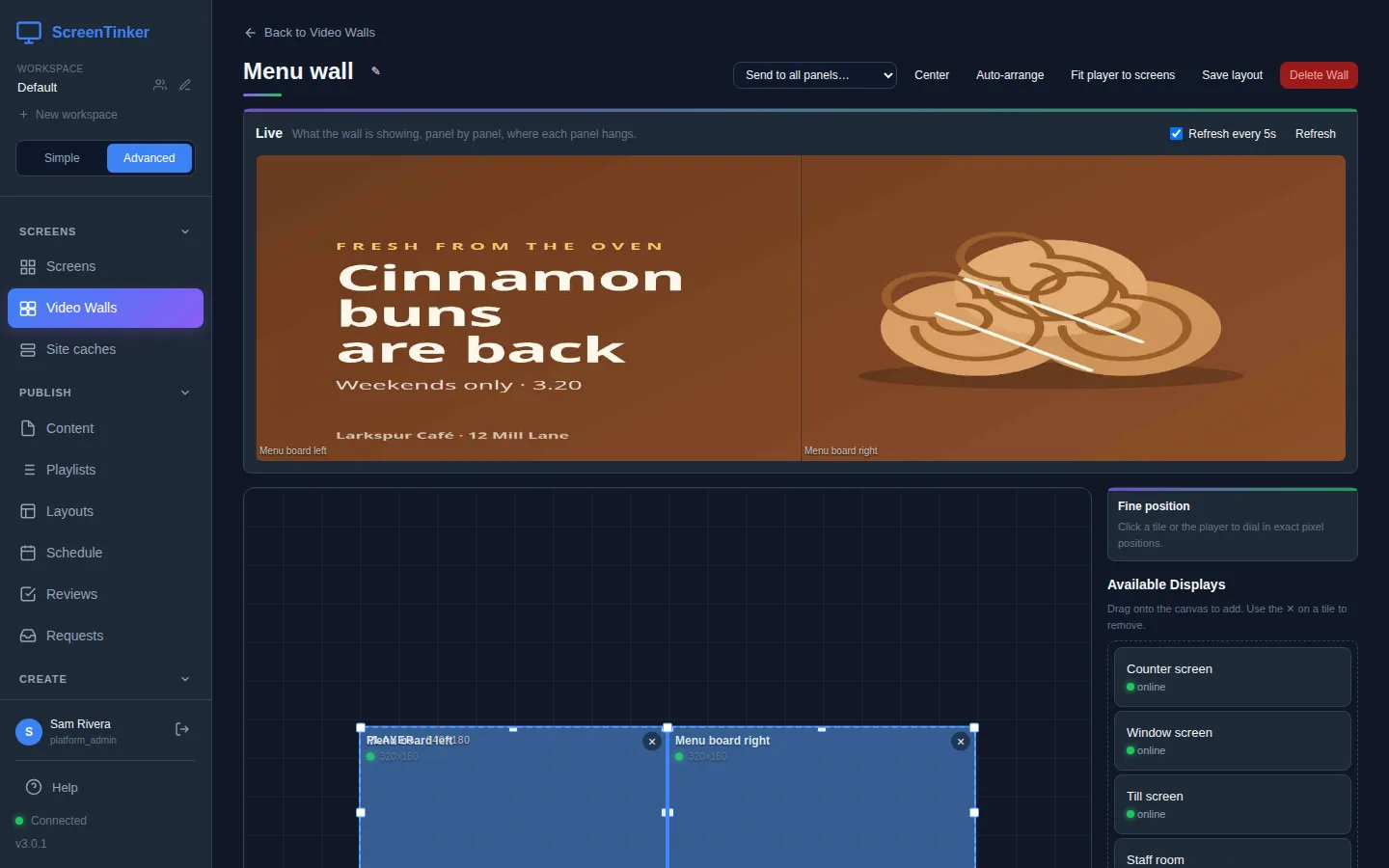Open Help via the question mark icon
The width and height of the screenshot is (1389, 868).
click(34, 788)
